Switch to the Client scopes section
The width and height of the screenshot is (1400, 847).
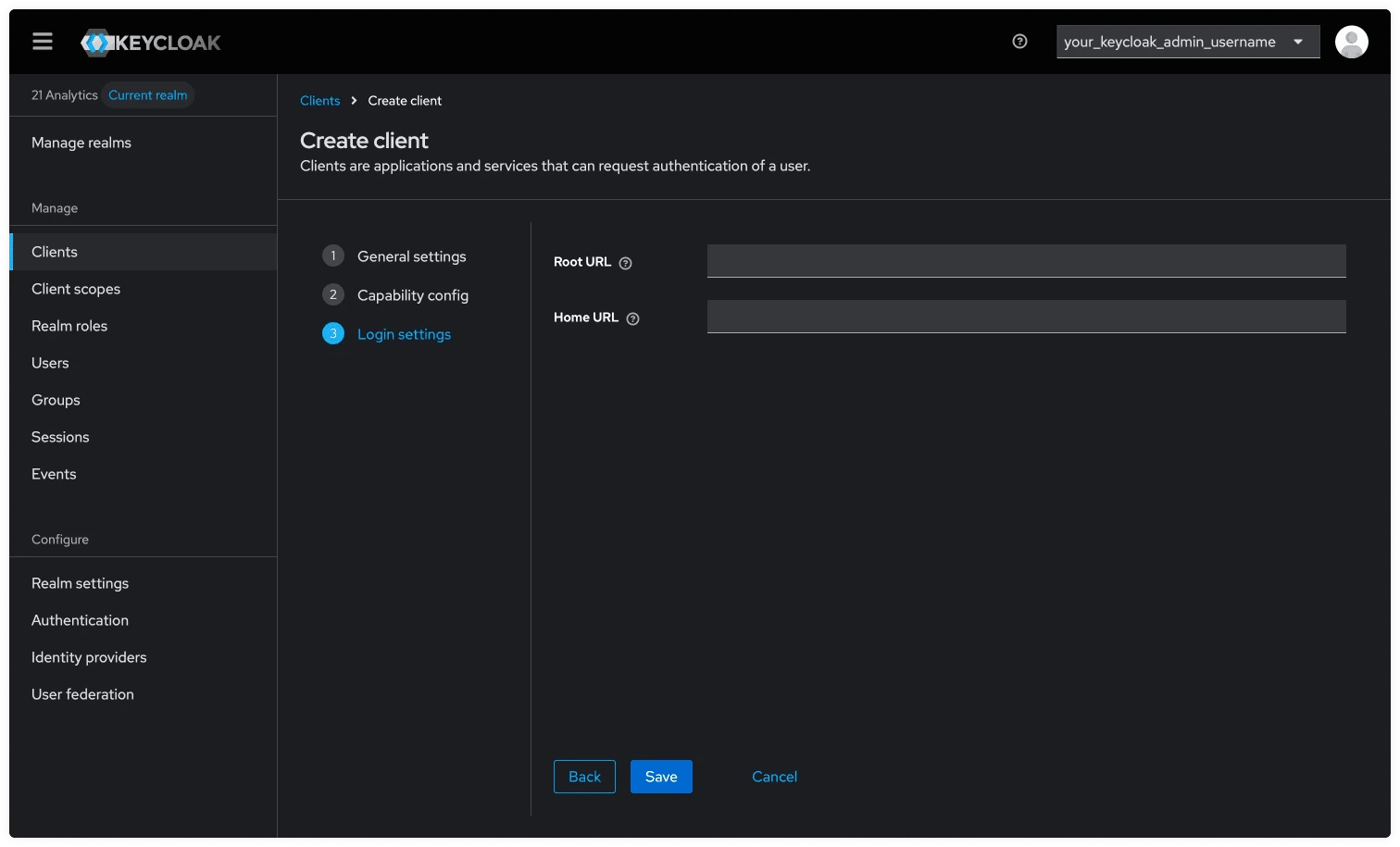(x=76, y=288)
